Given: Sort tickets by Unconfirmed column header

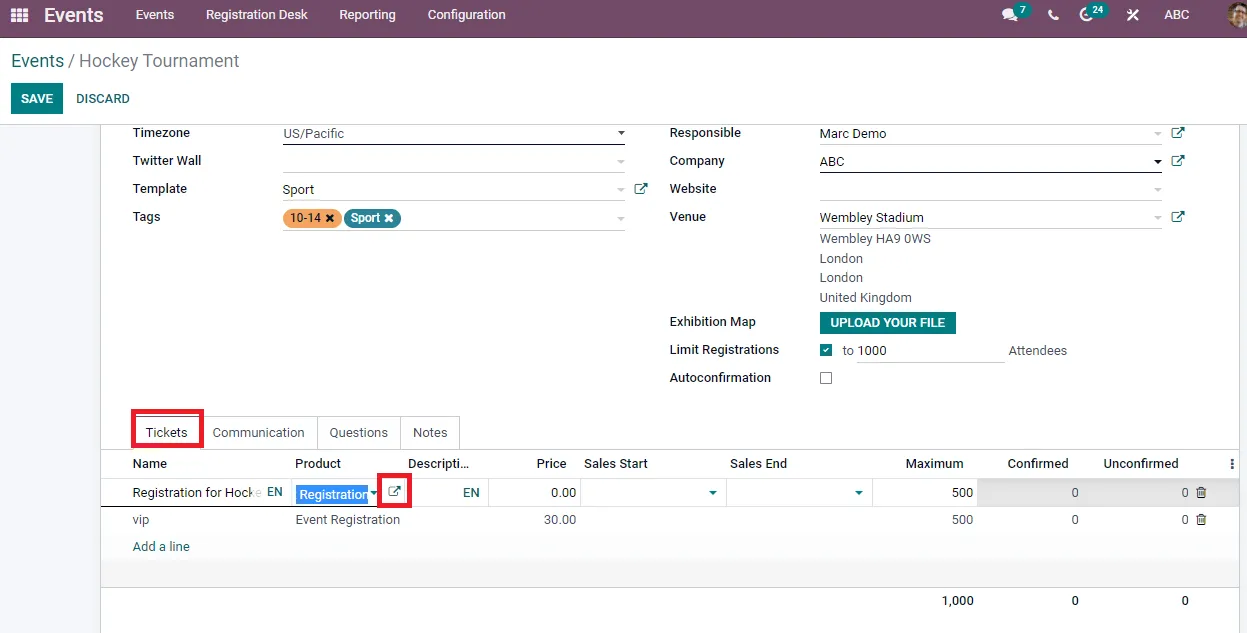Looking at the screenshot, I should pyautogui.click(x=1141, y=464).
